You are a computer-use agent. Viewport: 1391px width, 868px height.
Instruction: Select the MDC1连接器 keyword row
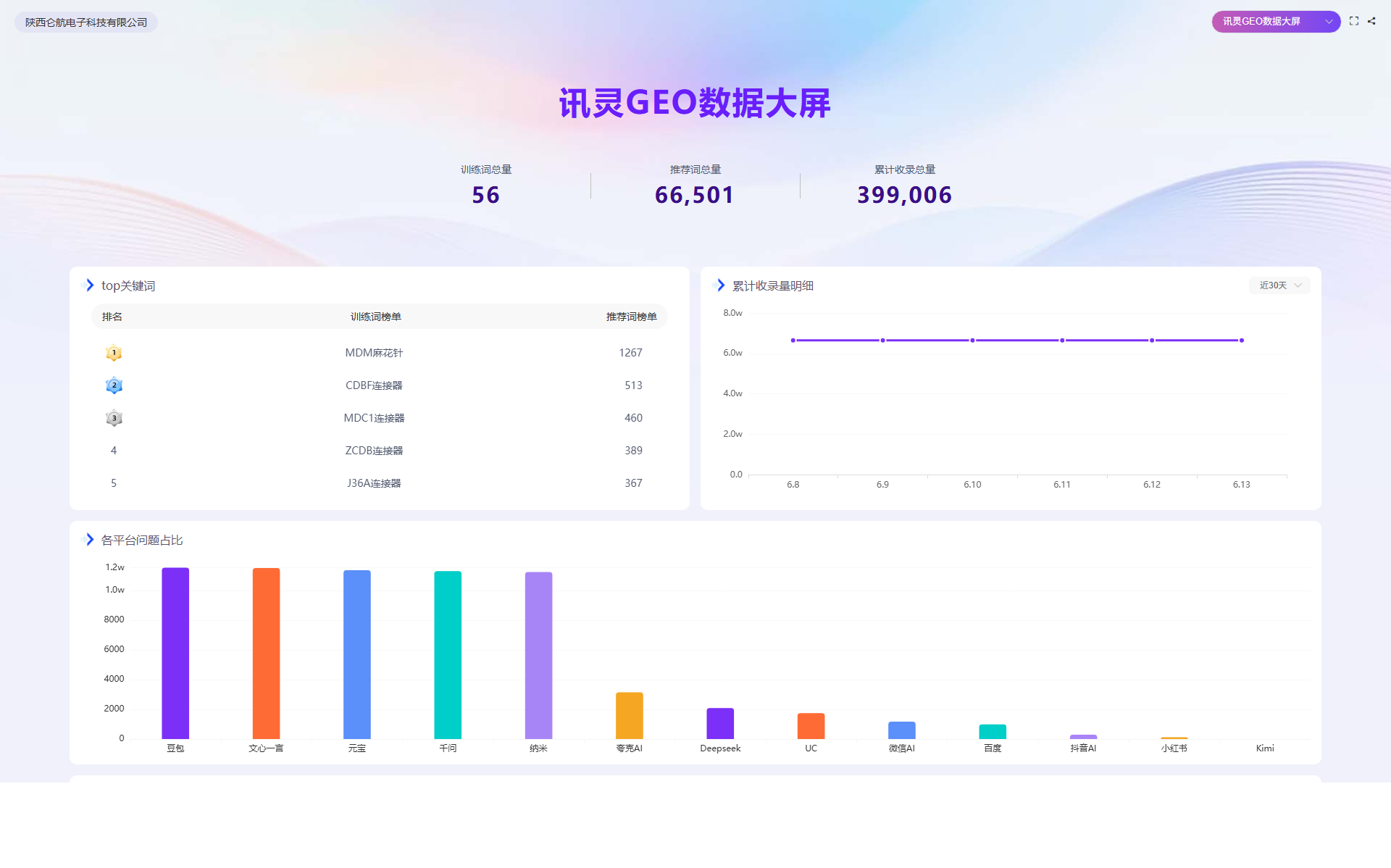pos(379,418)
